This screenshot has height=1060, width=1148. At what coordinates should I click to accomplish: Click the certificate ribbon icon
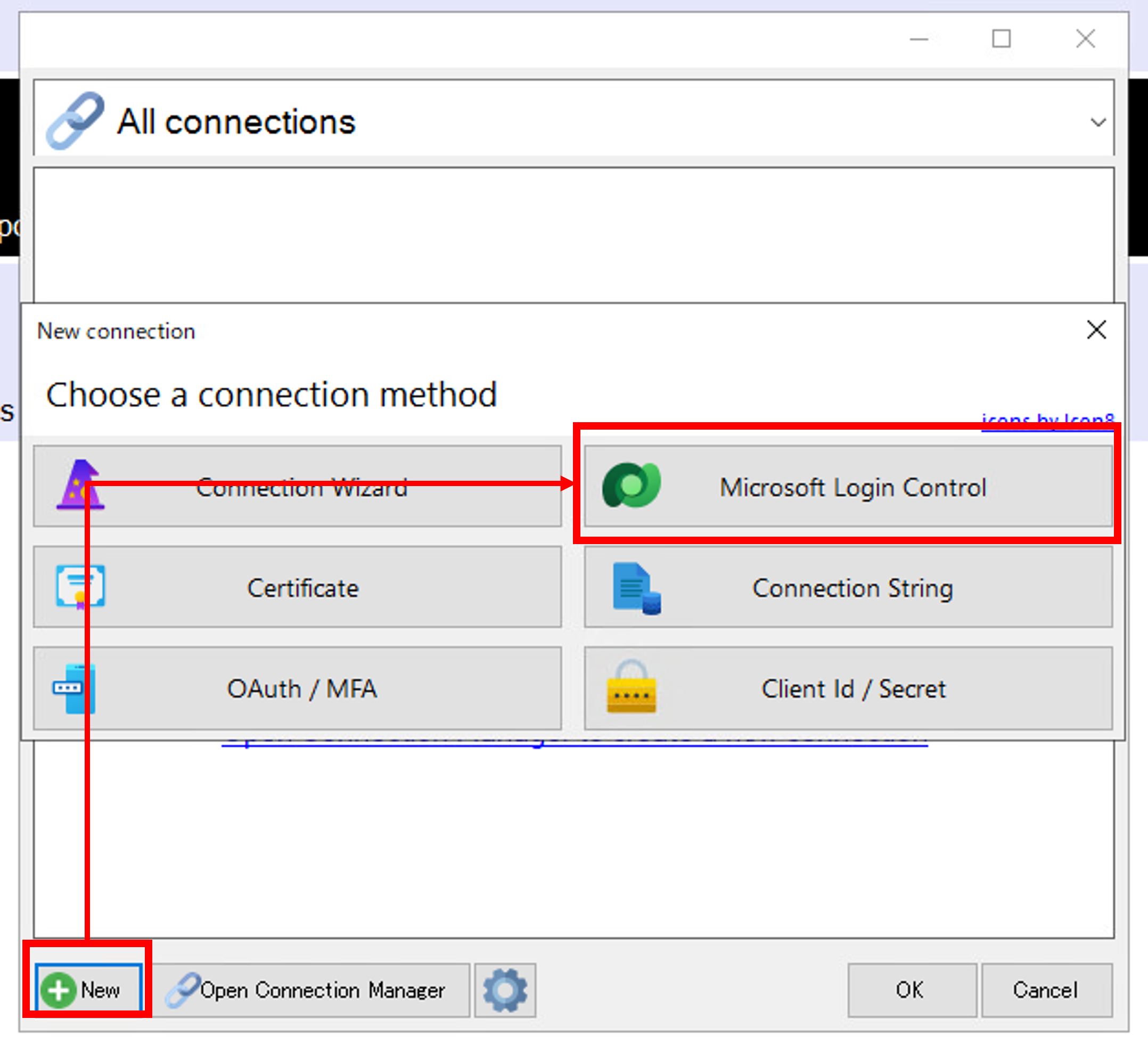click(80, 587)
